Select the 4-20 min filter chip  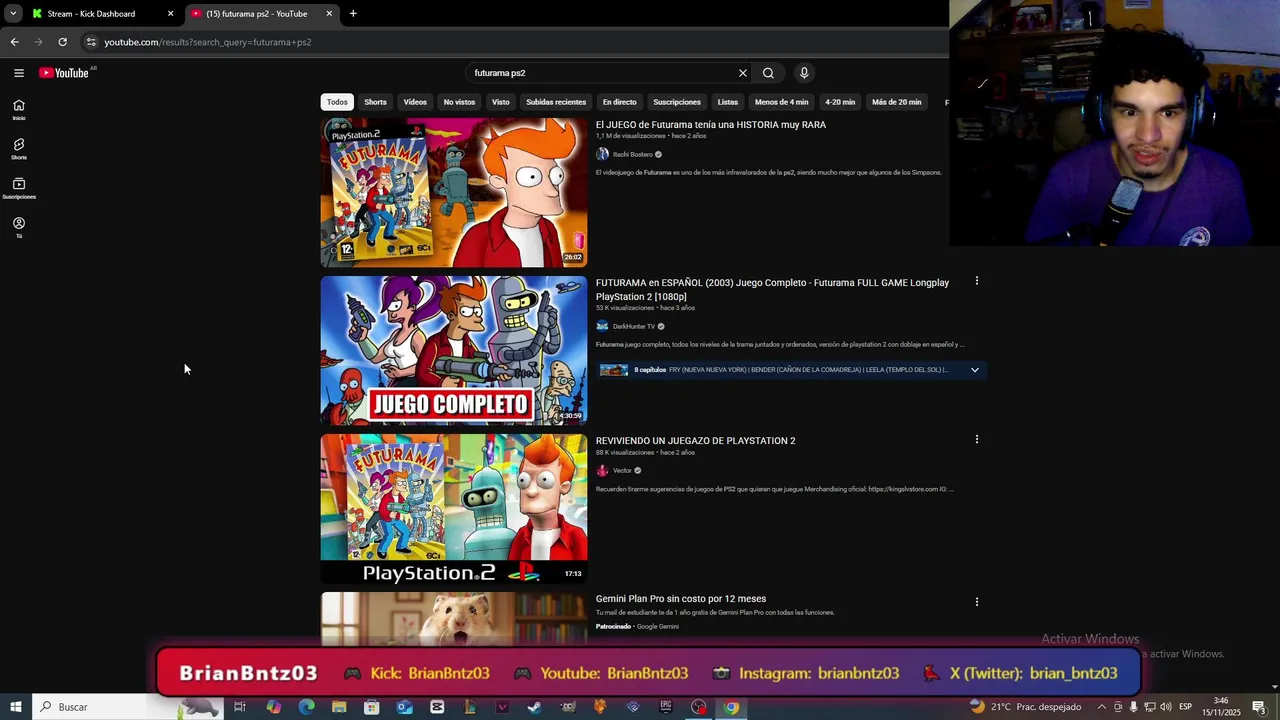pos(840,102)
